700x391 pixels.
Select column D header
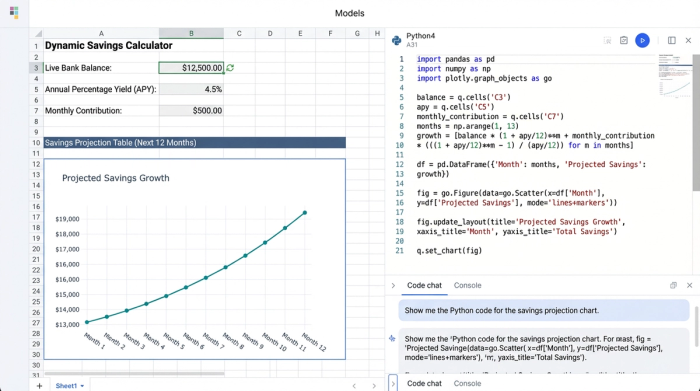click(270, 33)
